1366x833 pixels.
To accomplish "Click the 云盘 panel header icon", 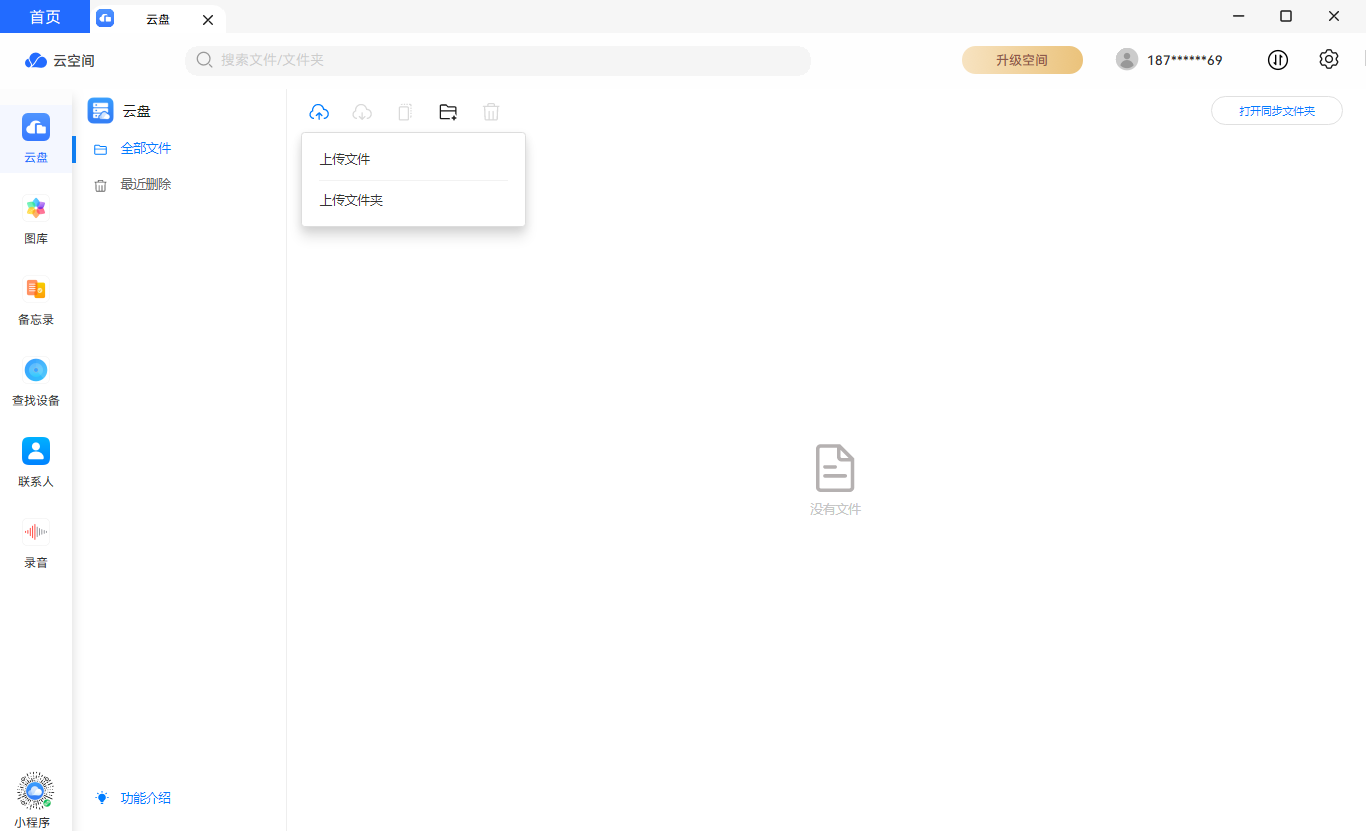I will 100,111.
